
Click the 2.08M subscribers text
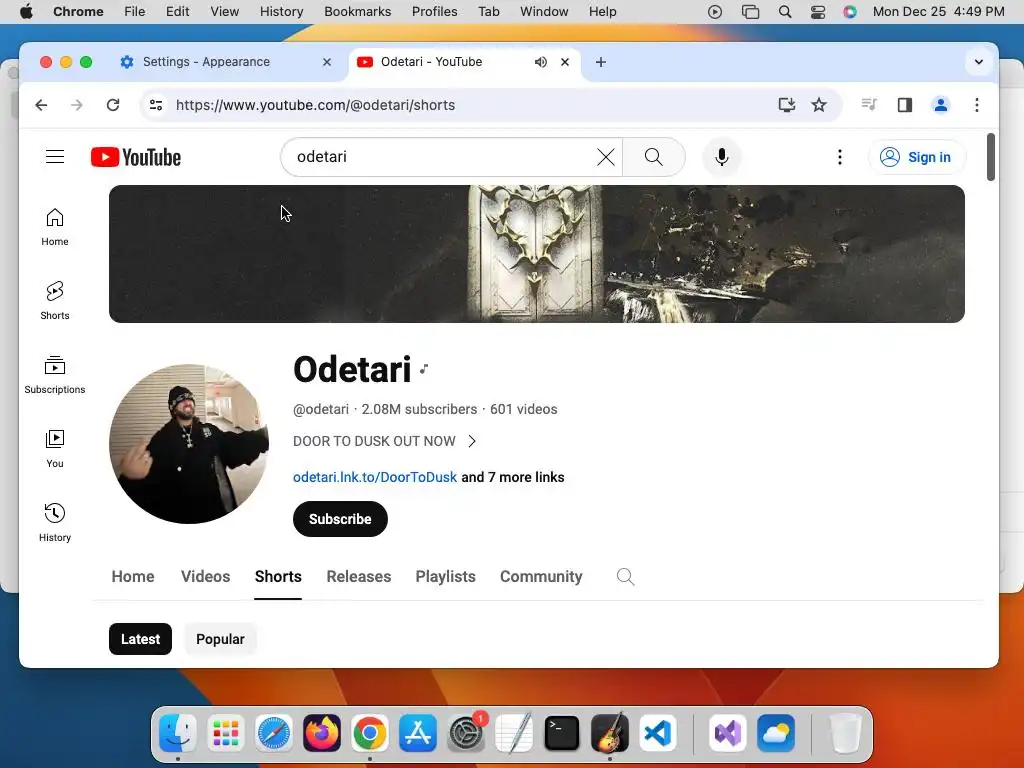pos(419,409)
